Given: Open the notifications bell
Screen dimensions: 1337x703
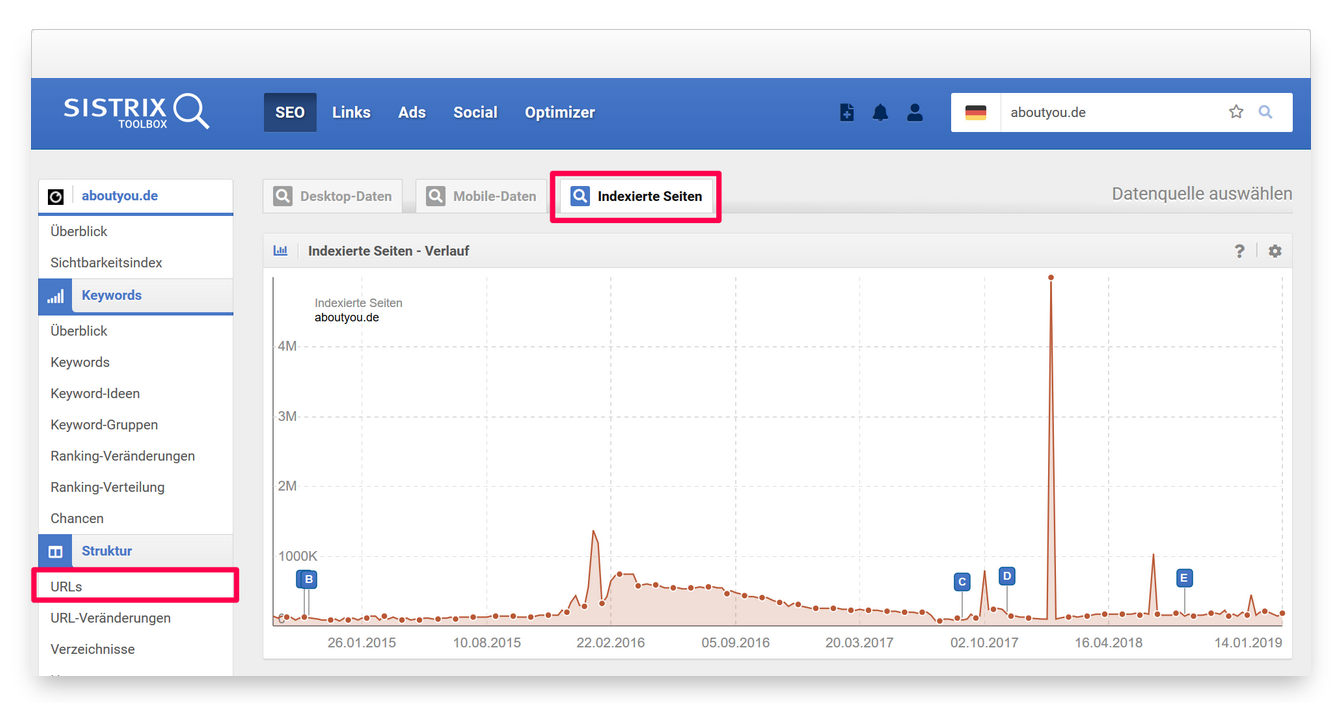Looking at the screenshot, I should 880,113.
